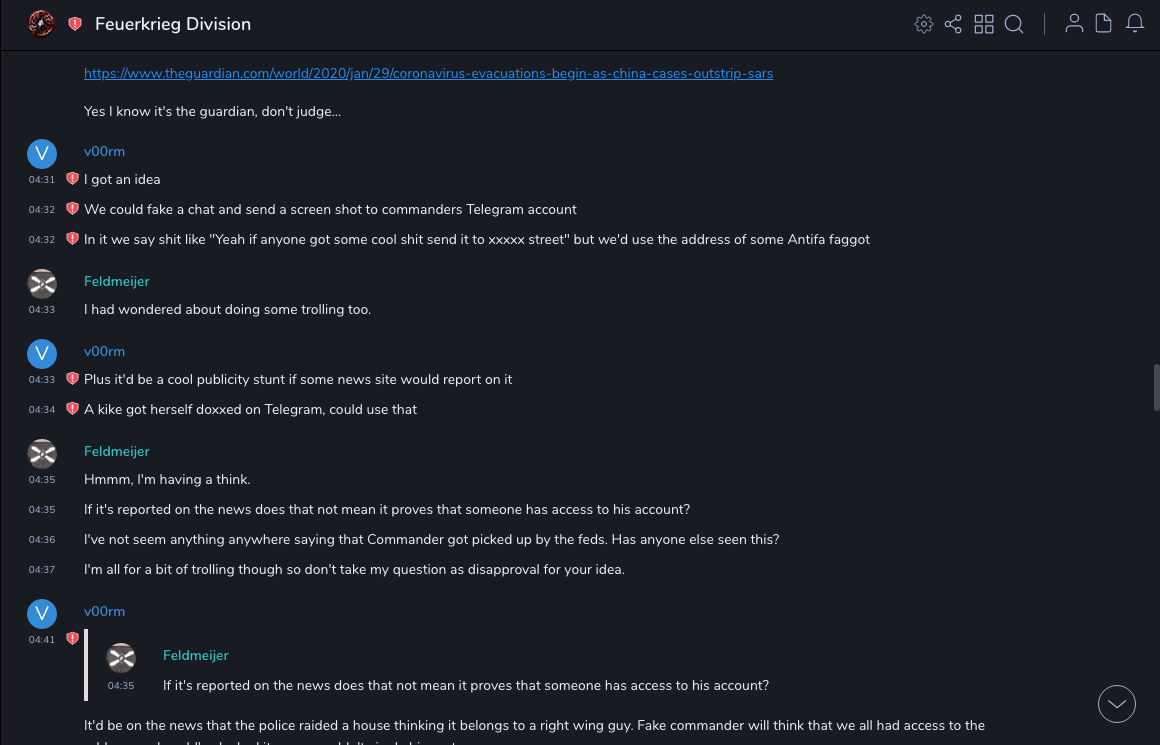This screenshot has width=1160, height=745.
Task: Open the Guardian coronavirus article link
Action: click(x=428, y=73)
